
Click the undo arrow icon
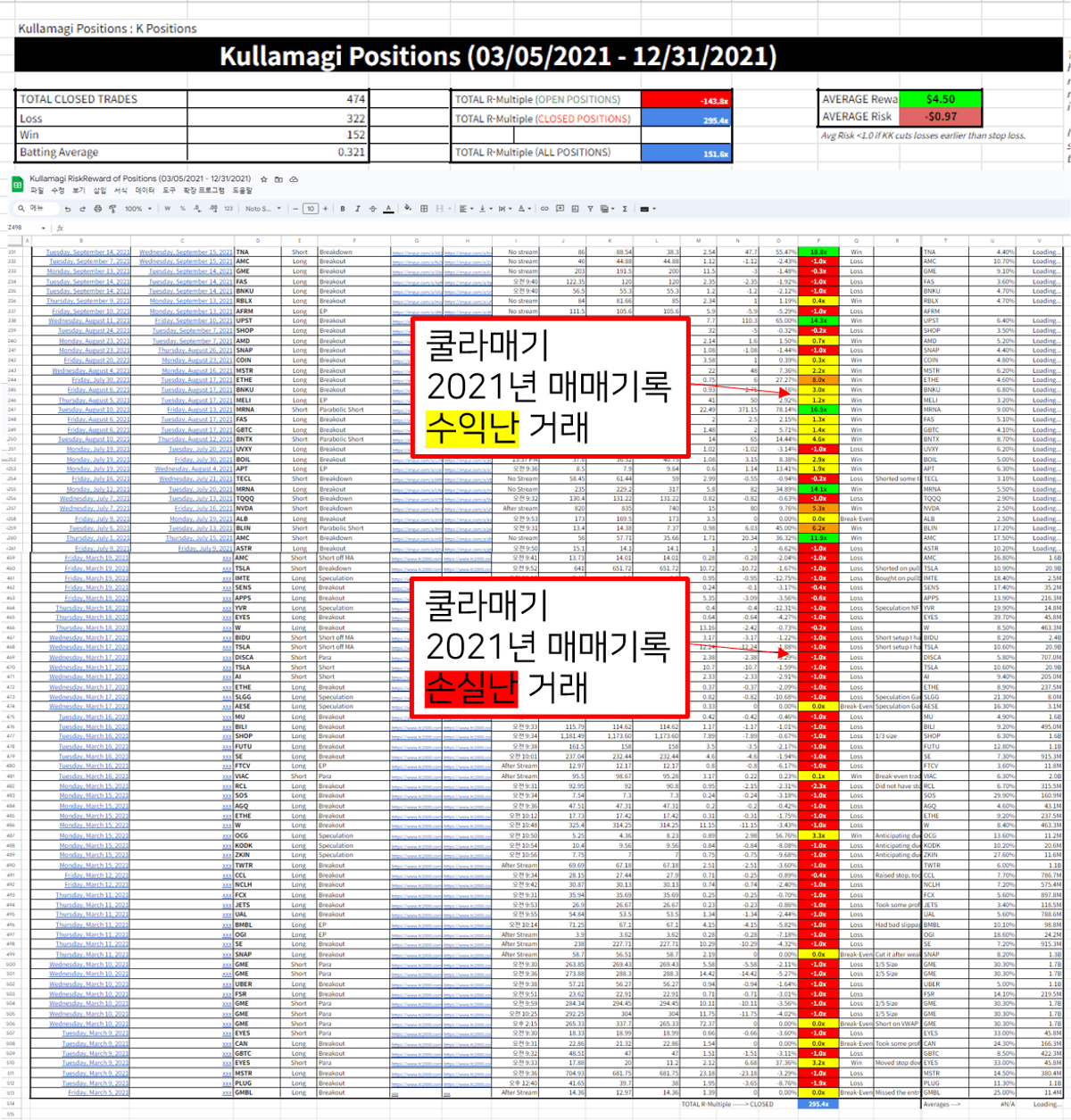coord(67,209)
